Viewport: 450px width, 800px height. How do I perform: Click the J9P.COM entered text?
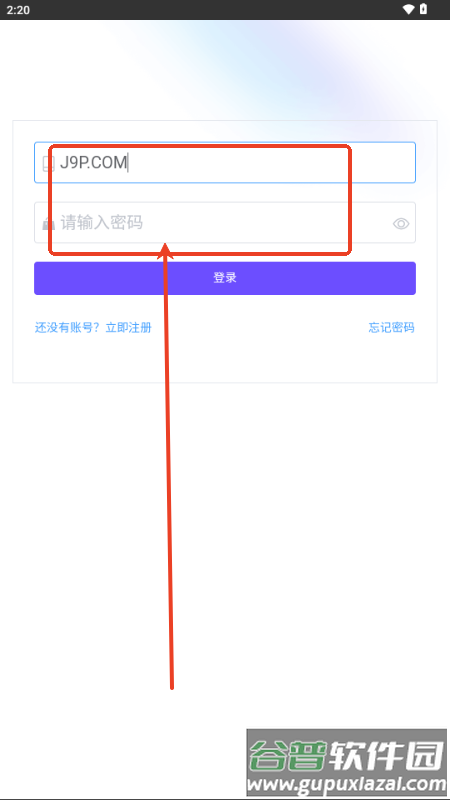coord(93,163)
